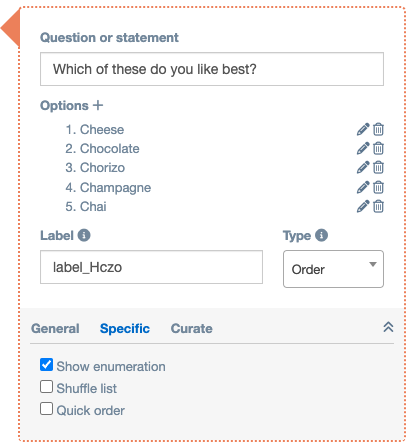Image resolution: width=414 pixels, height=448 pixels.
Task: Collapse settings panel with double chevron
Action: 388,327
